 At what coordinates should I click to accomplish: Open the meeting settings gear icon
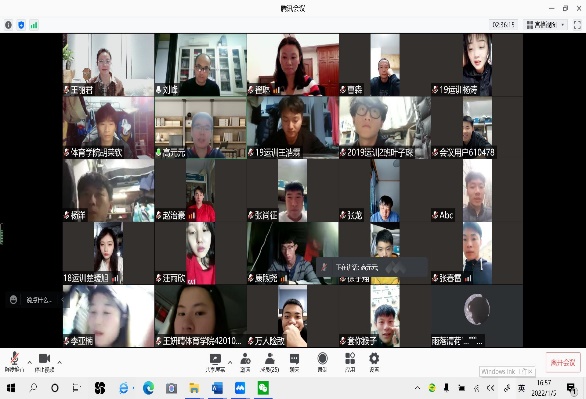coord(374,362)
